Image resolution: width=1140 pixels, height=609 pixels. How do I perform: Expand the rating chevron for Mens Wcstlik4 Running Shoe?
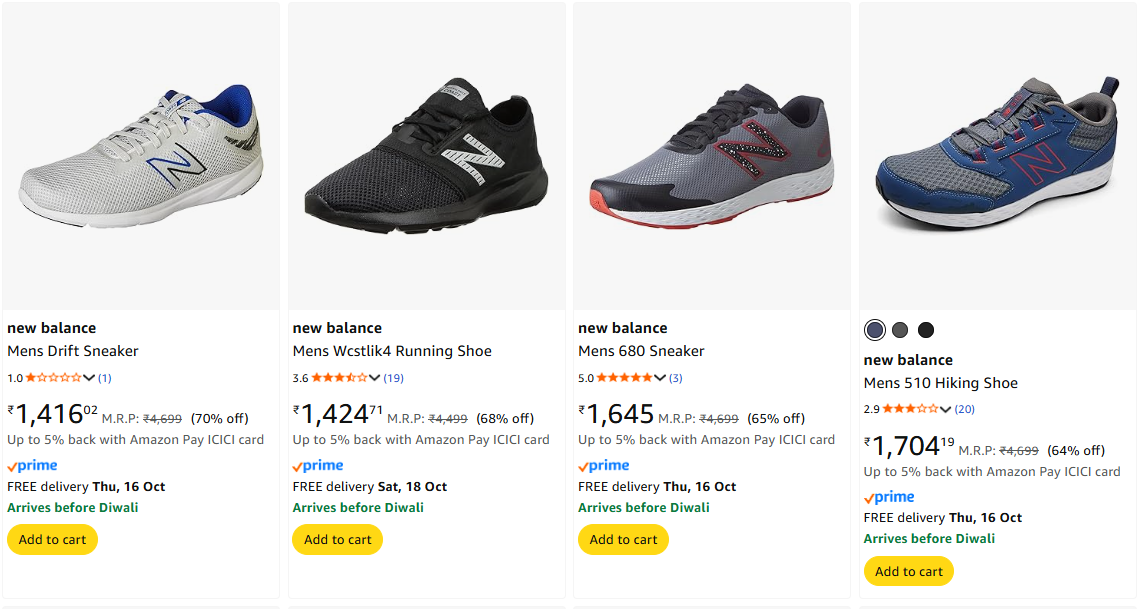coord(375,378)
